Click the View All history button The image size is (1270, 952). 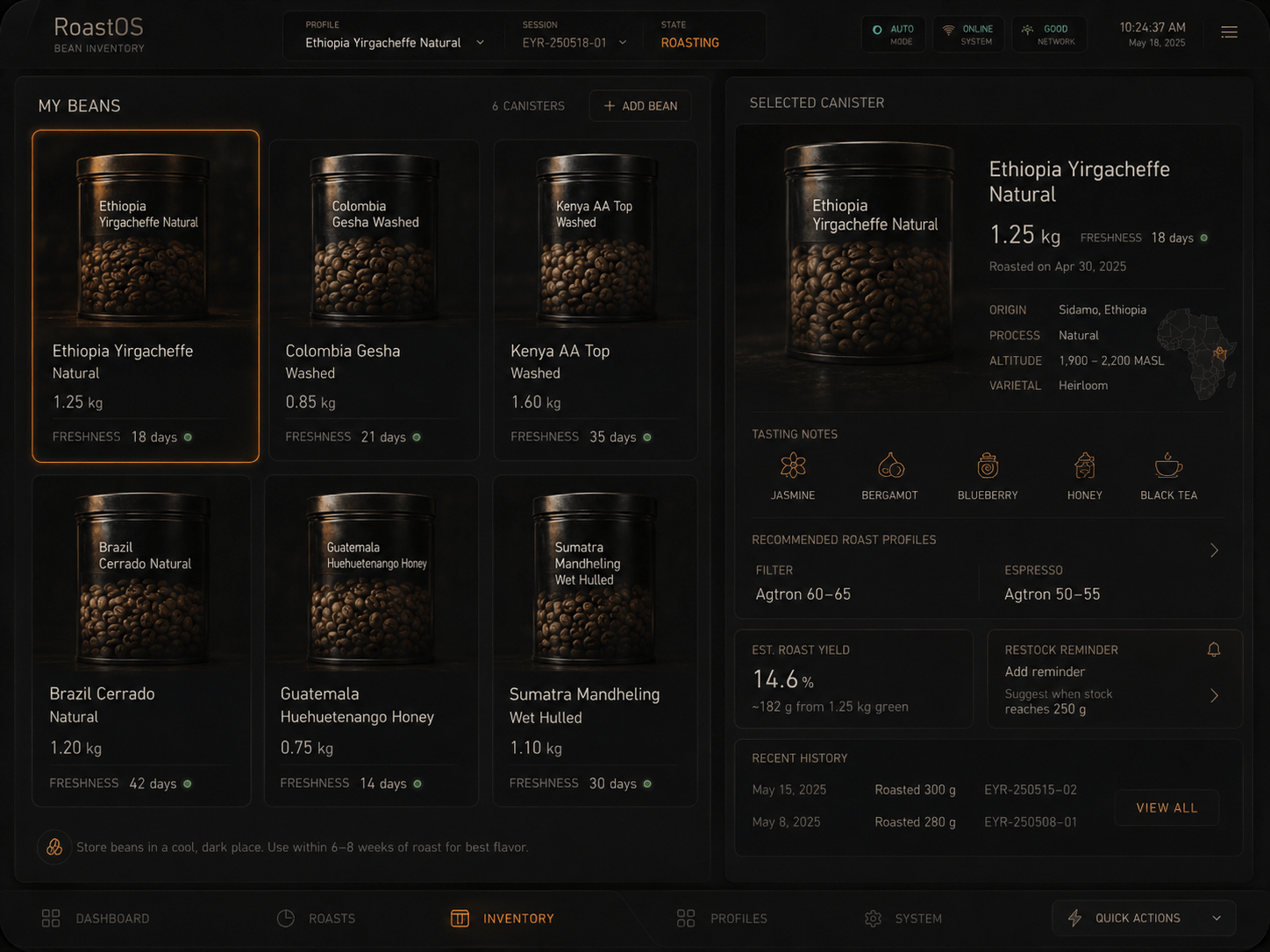coord(1167,807)
